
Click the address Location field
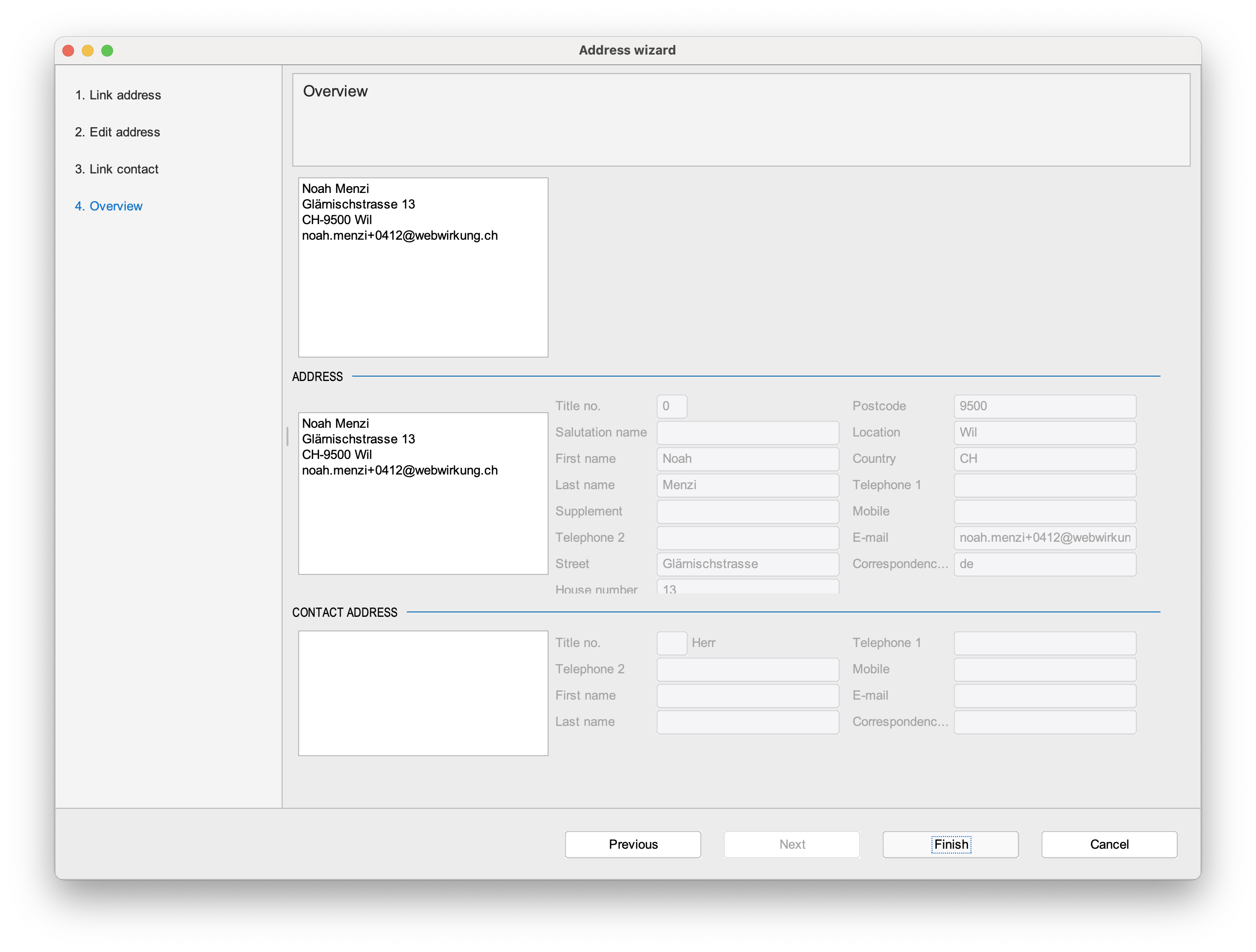pyautogui.click(x=1044, y=433)
